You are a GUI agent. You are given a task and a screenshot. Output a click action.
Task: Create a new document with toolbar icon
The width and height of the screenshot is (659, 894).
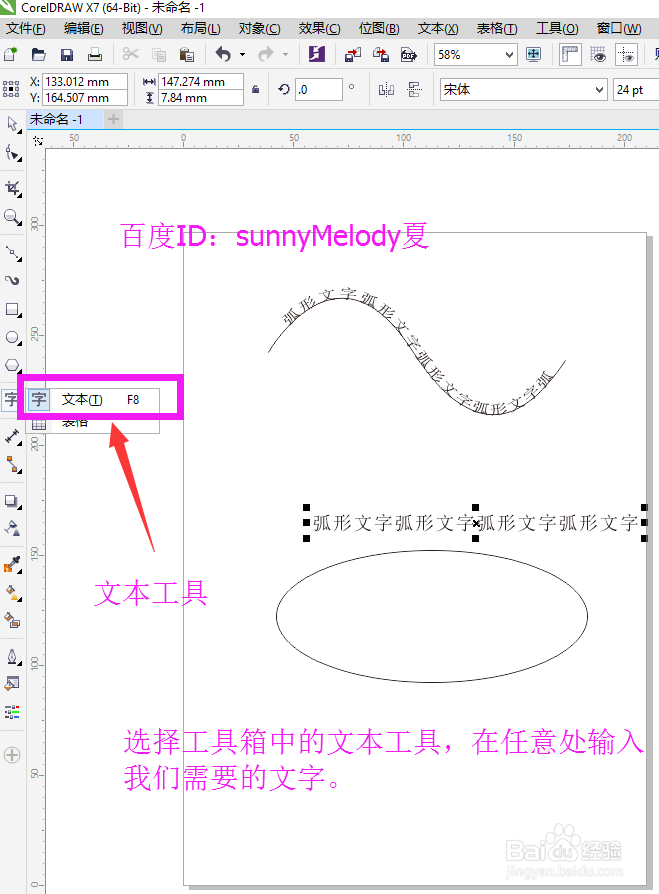coord(11,55)
